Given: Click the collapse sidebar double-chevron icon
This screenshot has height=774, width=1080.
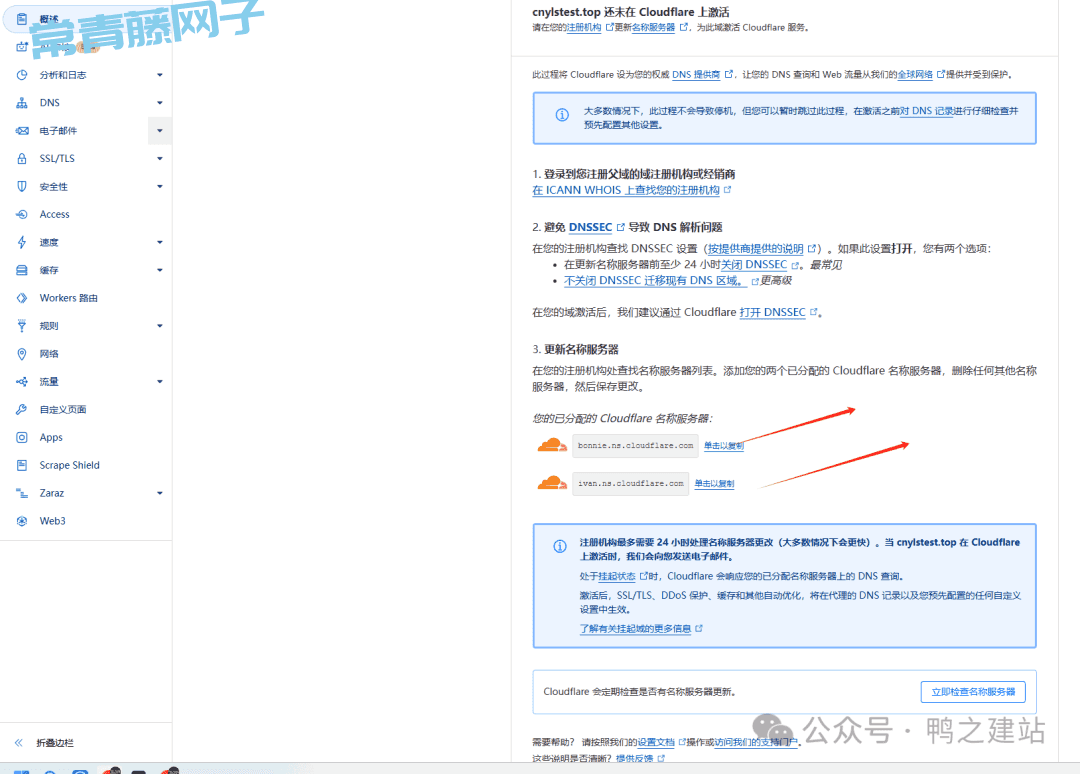Looking at the screenshot, I should pyautogui.click(x=19, y=742).
